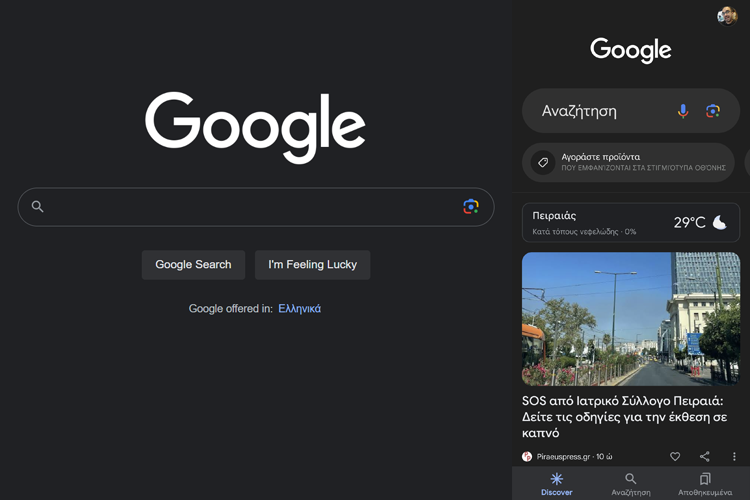Click the Piraeuspress.gr source label
The height and width of the screenshot is (500, 750).
click(563, 456)
